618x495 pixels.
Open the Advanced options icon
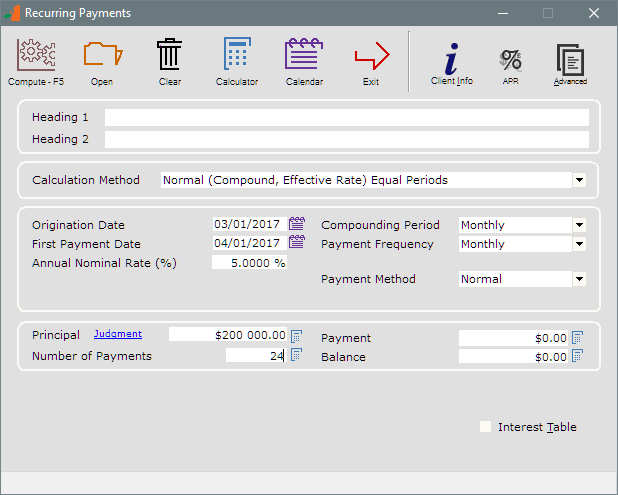[570, 60]
